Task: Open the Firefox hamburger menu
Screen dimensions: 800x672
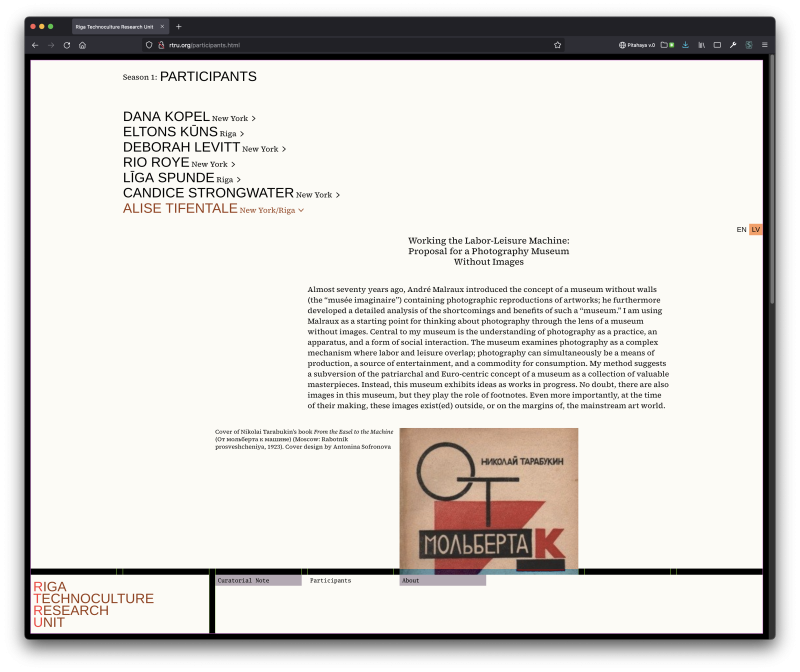Action: pyautogui.click(x=765, y=45)
